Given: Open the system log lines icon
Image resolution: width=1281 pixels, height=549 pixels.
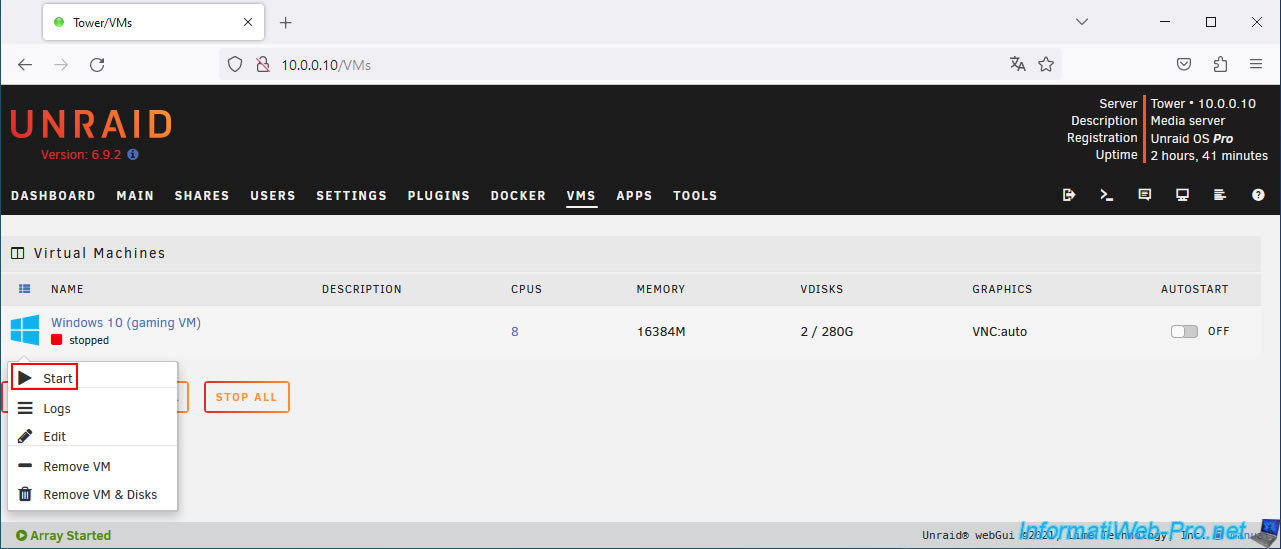Looking at the screenshot, I should (x=1220, y=195).
